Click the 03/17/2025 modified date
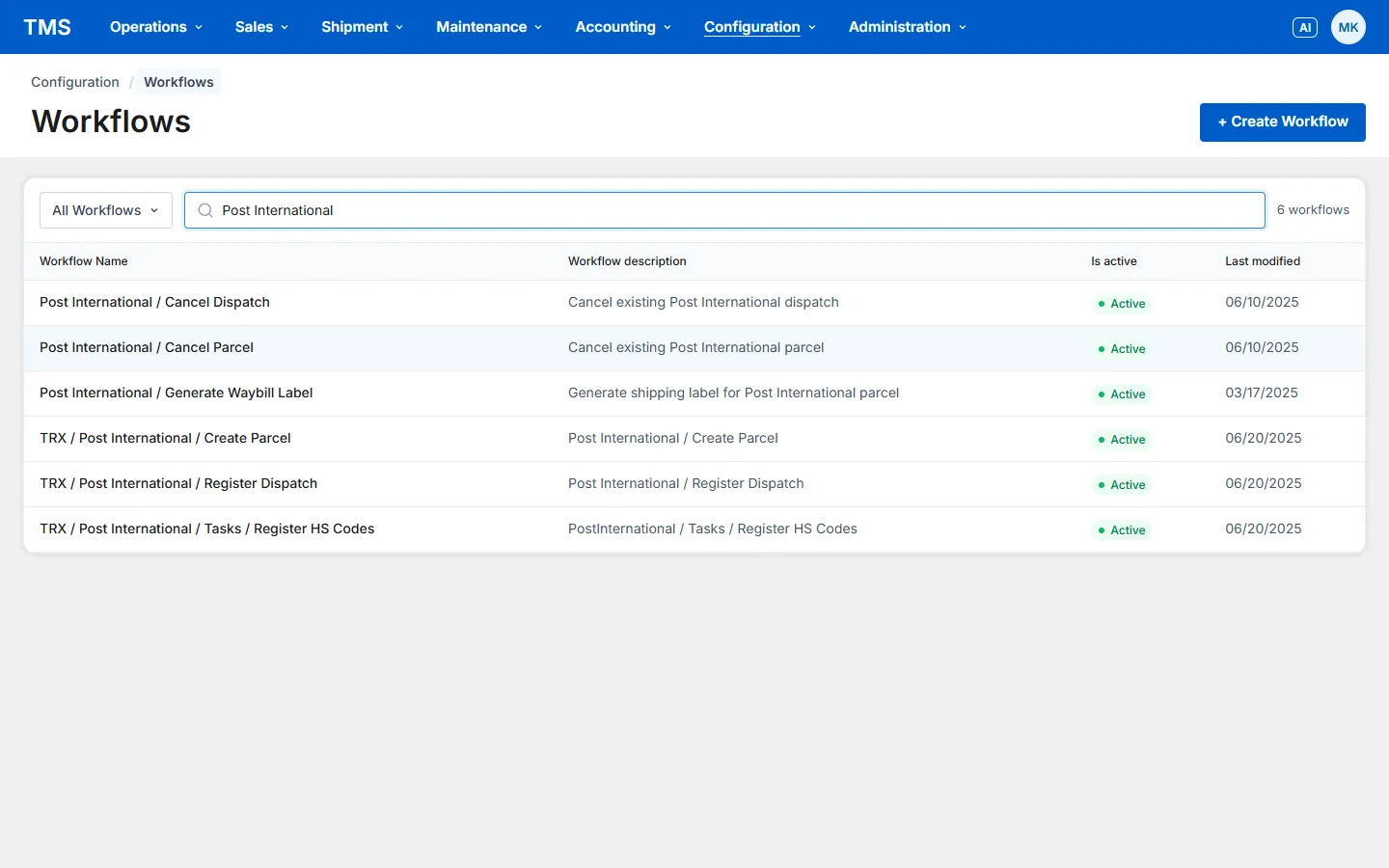 pyautogui.click(x=1262, y=393)
